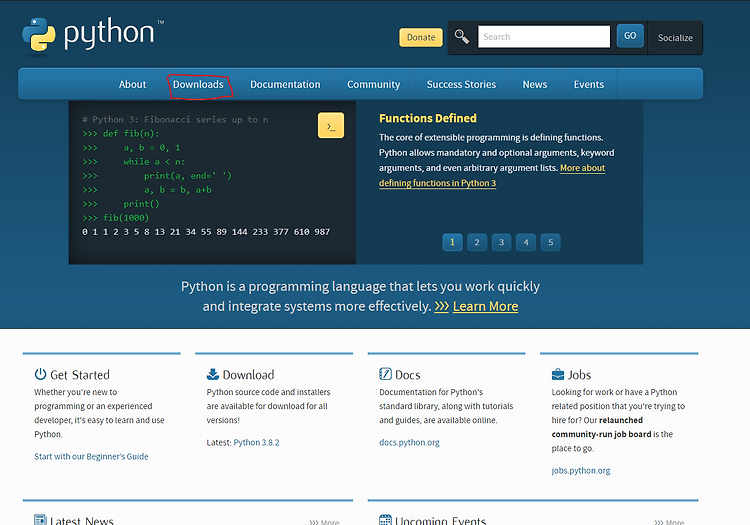Click the Get Started heading
The width and height of the screenshot is (750, 525).
pos(80,375)
